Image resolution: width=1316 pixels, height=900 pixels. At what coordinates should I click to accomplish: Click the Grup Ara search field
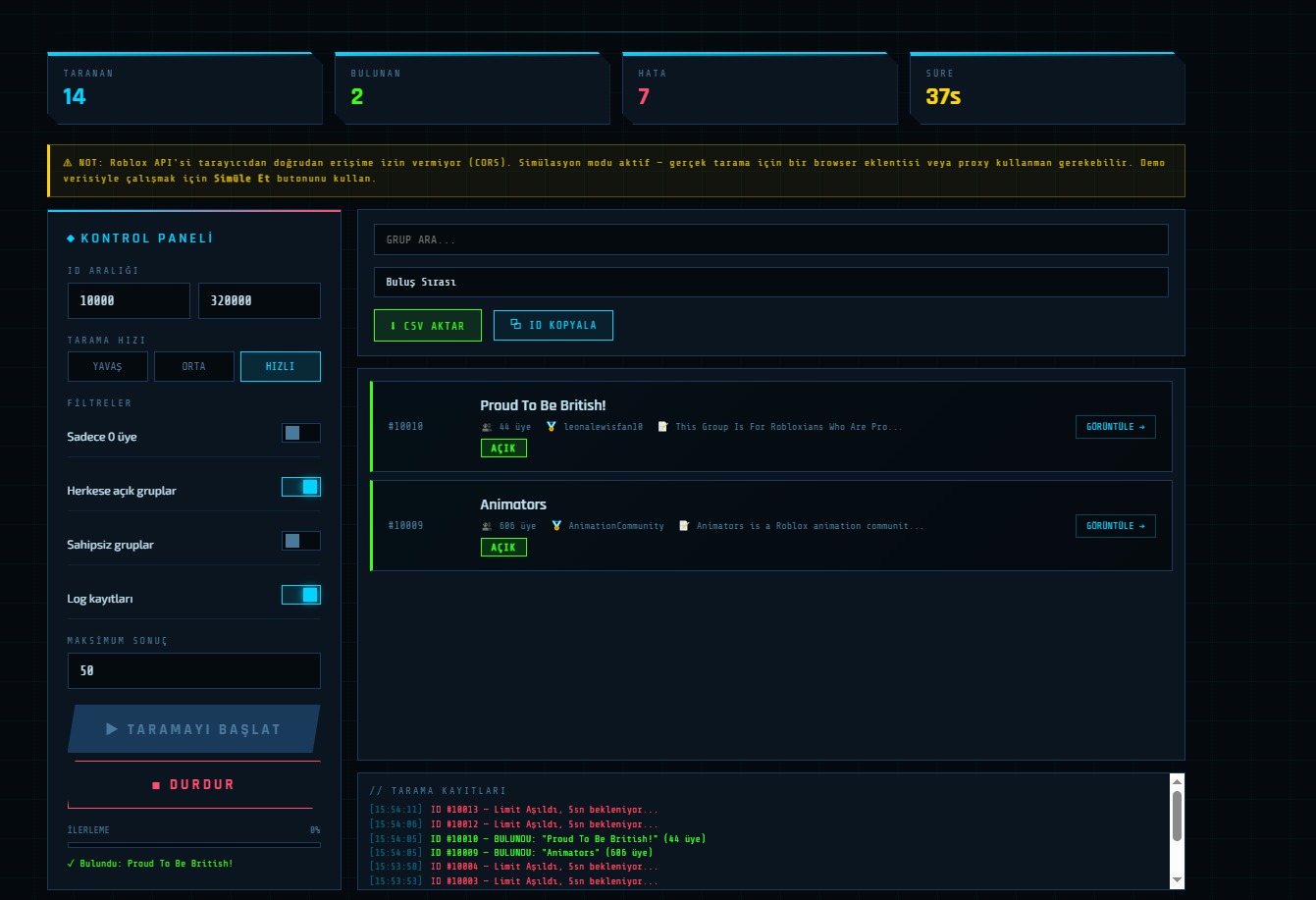click(x=770, y=239)
